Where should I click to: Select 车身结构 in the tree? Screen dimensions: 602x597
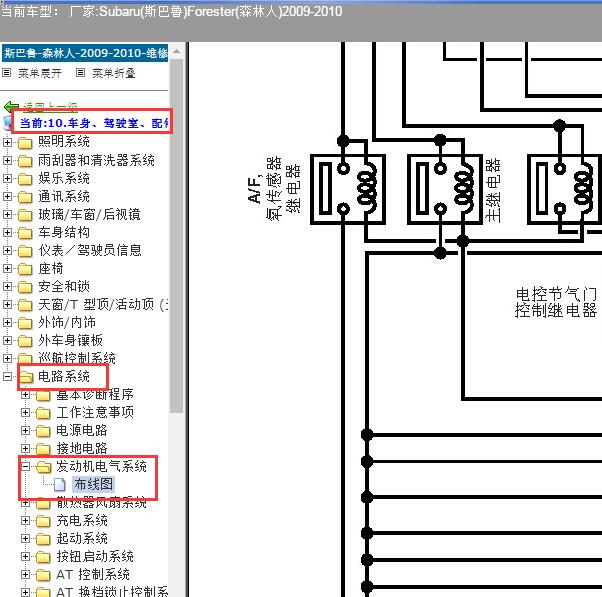(x=64, y=232)
